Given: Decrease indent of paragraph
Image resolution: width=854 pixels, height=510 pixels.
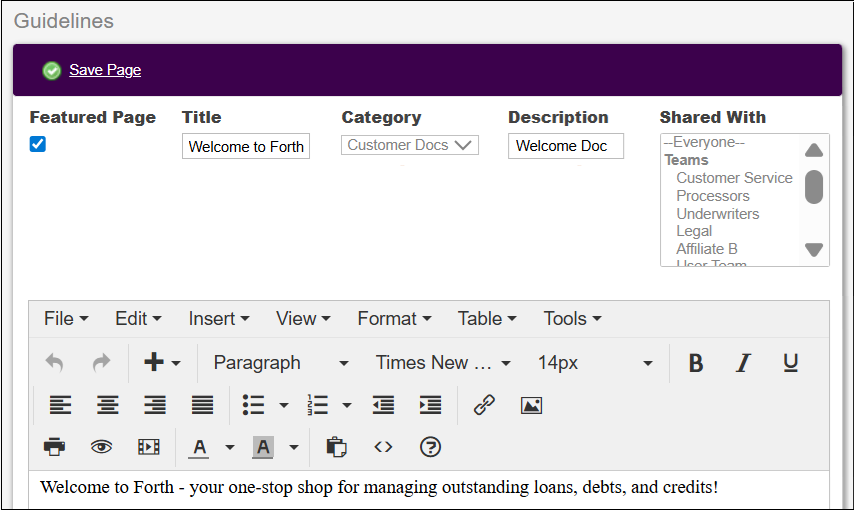Looking at the screenshot, I should tap(383, 405).
